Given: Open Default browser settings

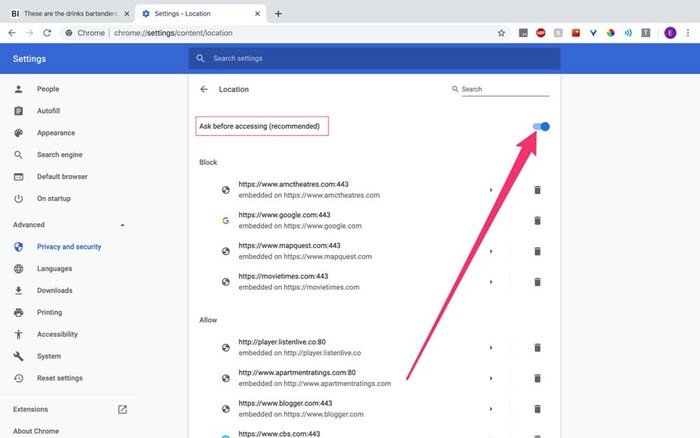Looking at the screenshot, I should coord(62,176).
